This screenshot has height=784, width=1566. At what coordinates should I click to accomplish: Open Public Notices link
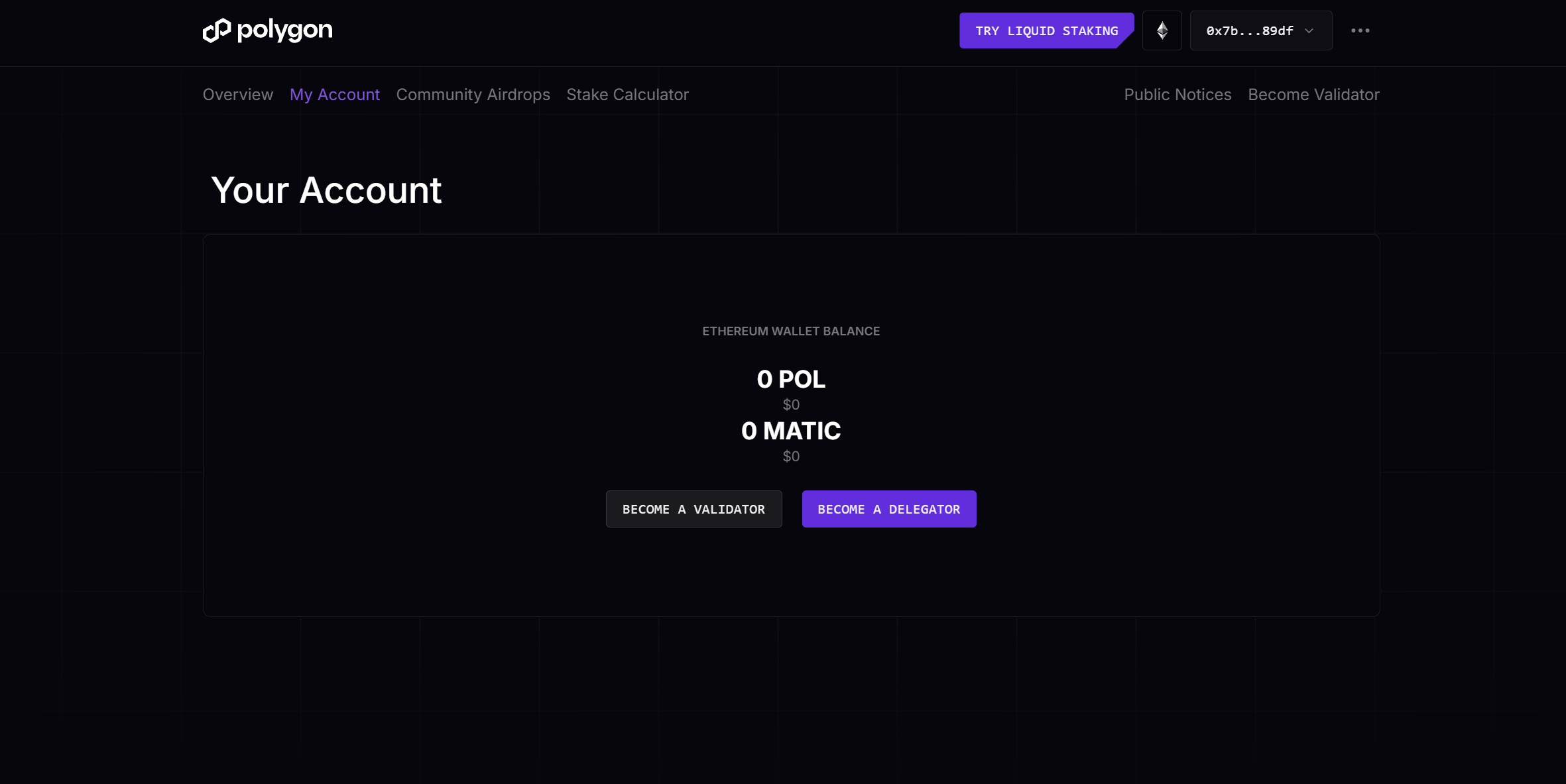point(1177,95)
